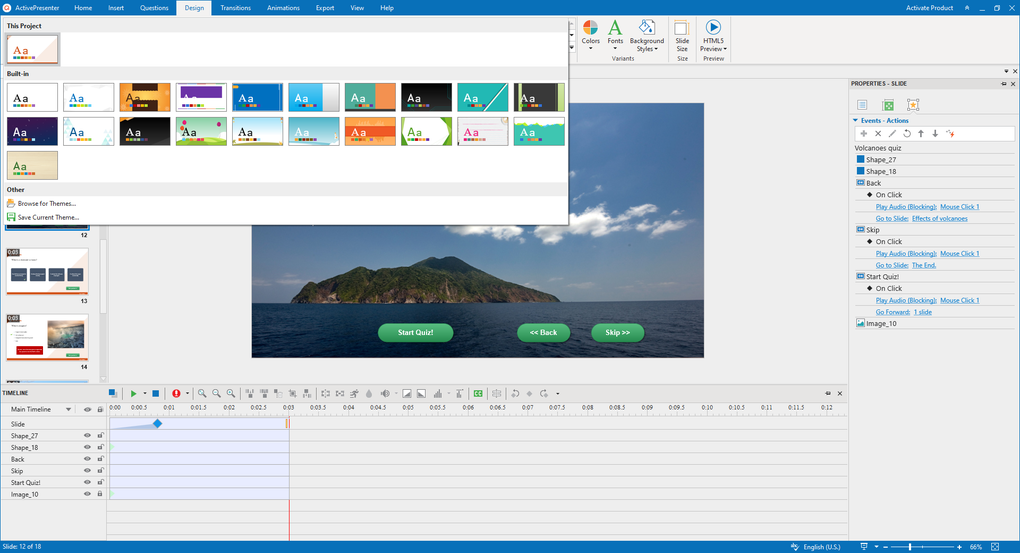The height and width of the screenshot is (553, 1020).
Task: Select slide 13 thumbnail
Action: pyautogui.click(x=47, y=271)
